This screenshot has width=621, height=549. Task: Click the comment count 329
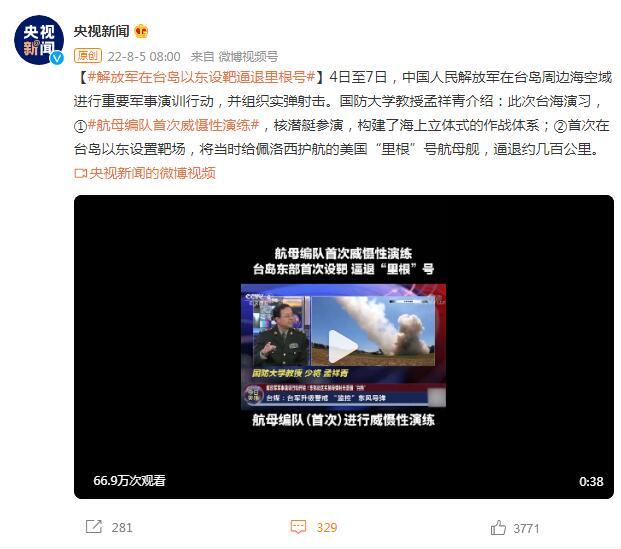(327, 528)
